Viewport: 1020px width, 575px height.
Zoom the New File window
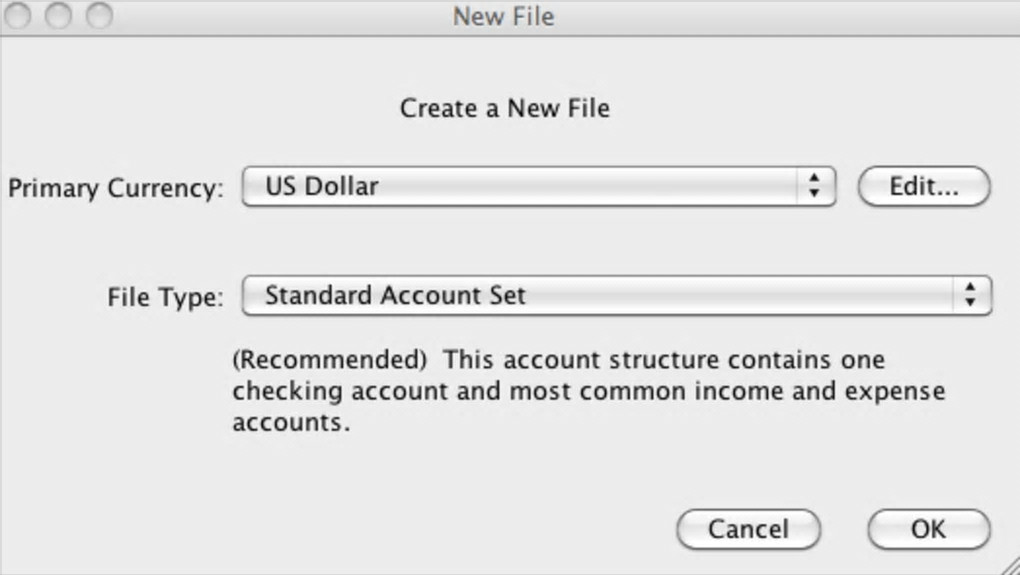pos(99,15)
